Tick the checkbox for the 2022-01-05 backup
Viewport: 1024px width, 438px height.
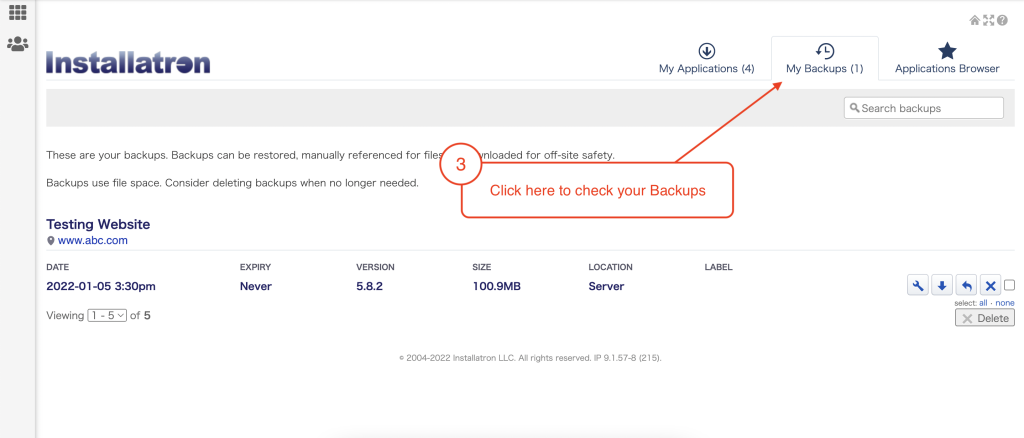click(1010, 285)
